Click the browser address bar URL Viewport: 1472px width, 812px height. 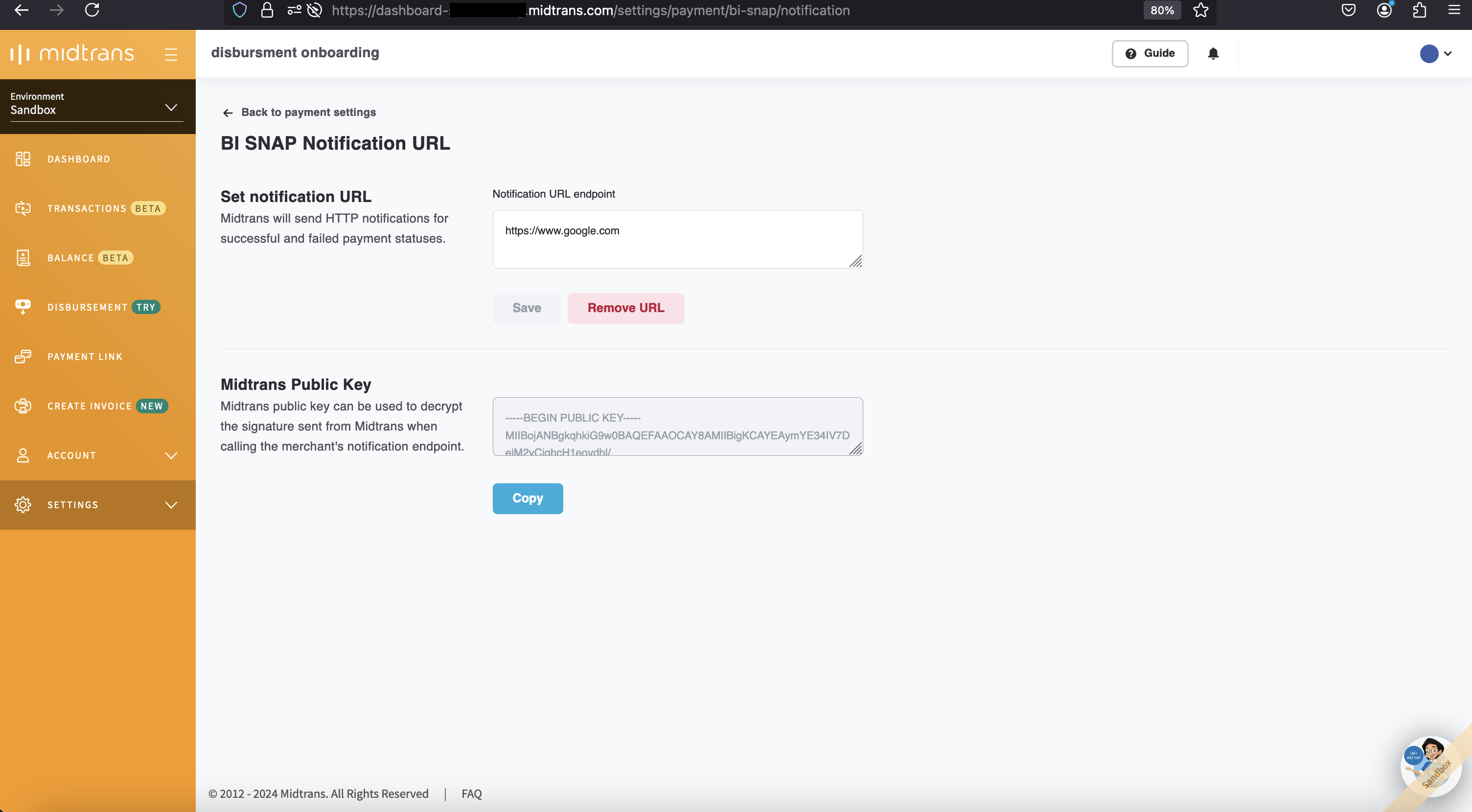(590, 10)
